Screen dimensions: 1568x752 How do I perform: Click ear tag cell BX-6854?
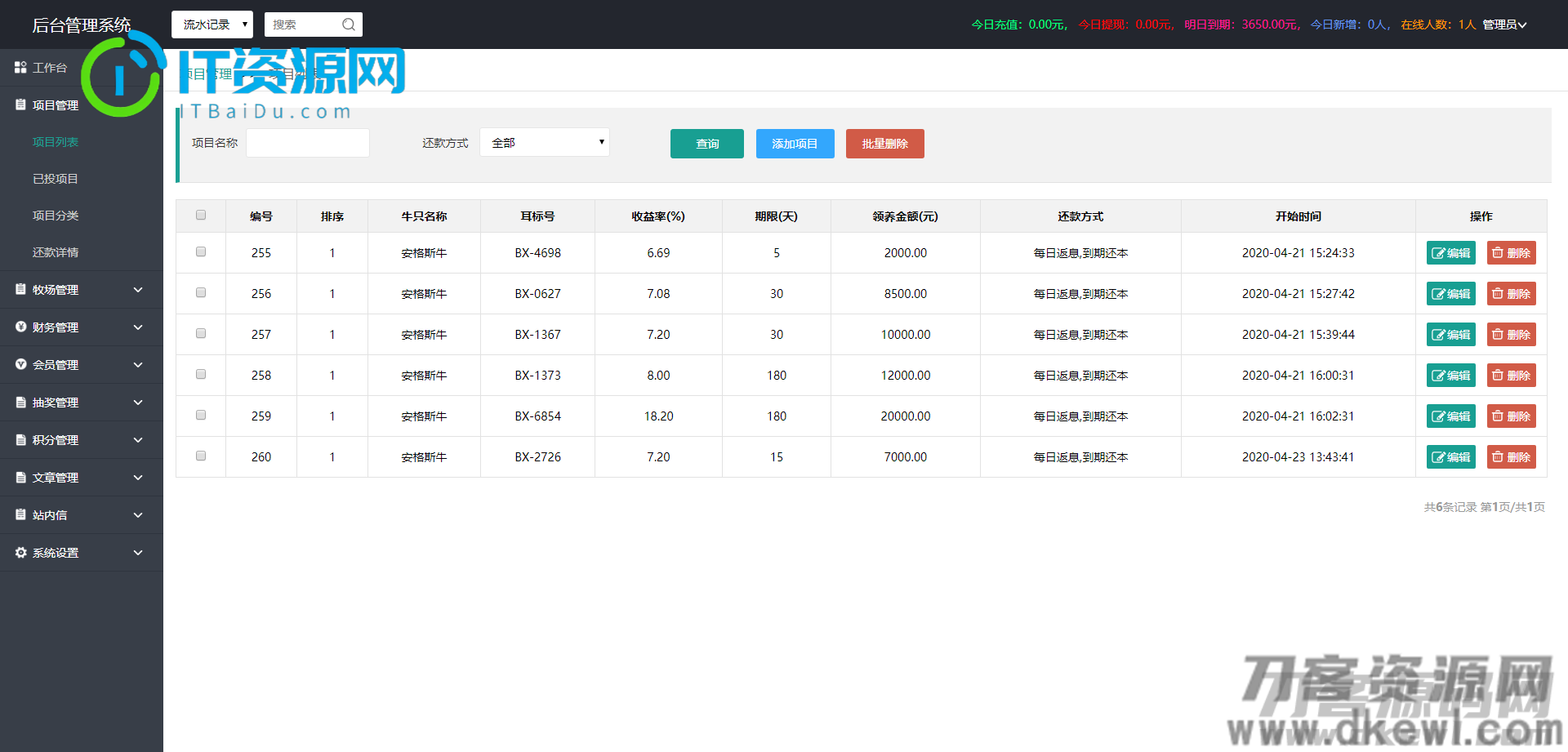(x=538, y=416)
